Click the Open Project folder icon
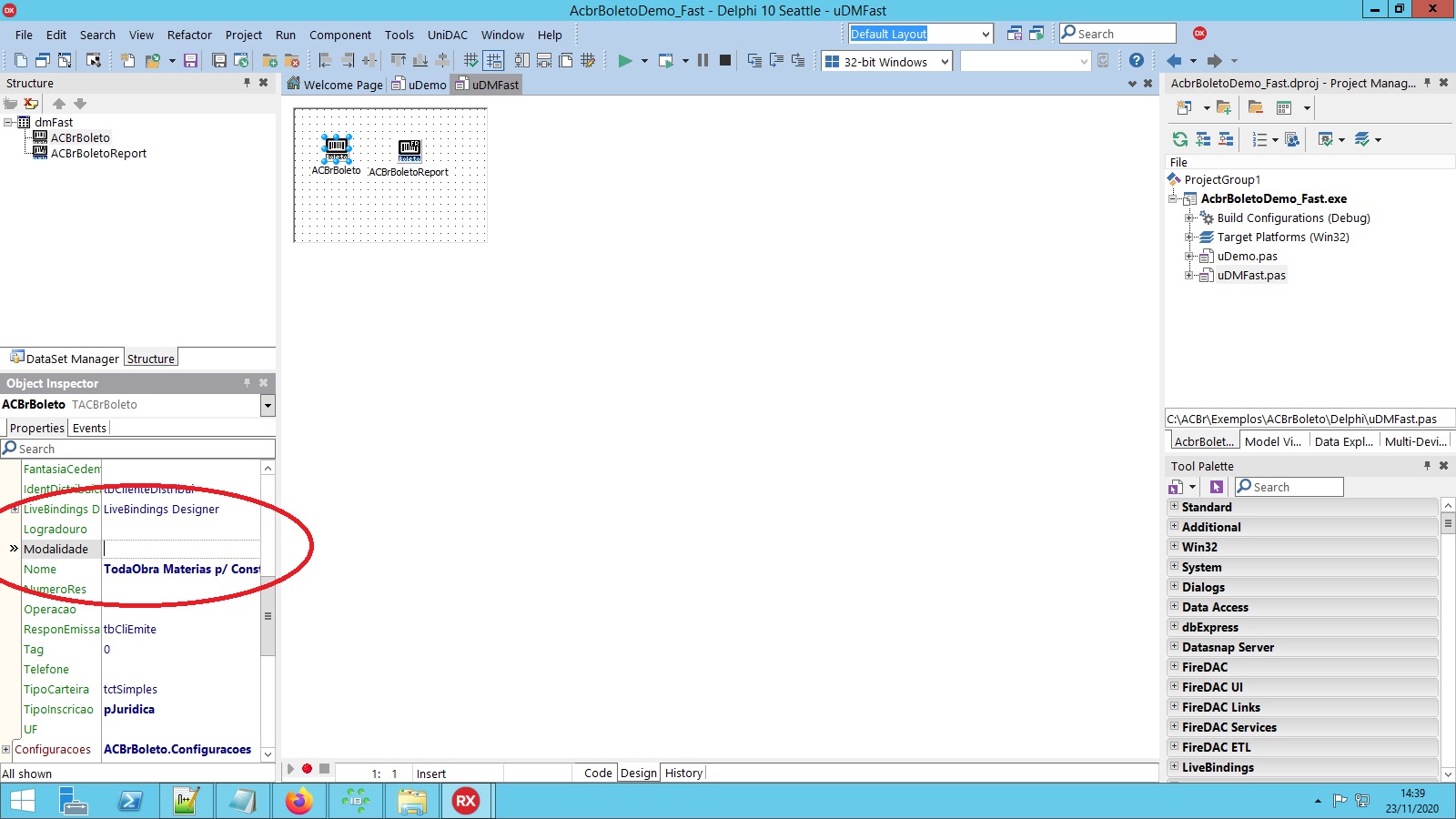1456x819 pixels. tap(153, 61)
